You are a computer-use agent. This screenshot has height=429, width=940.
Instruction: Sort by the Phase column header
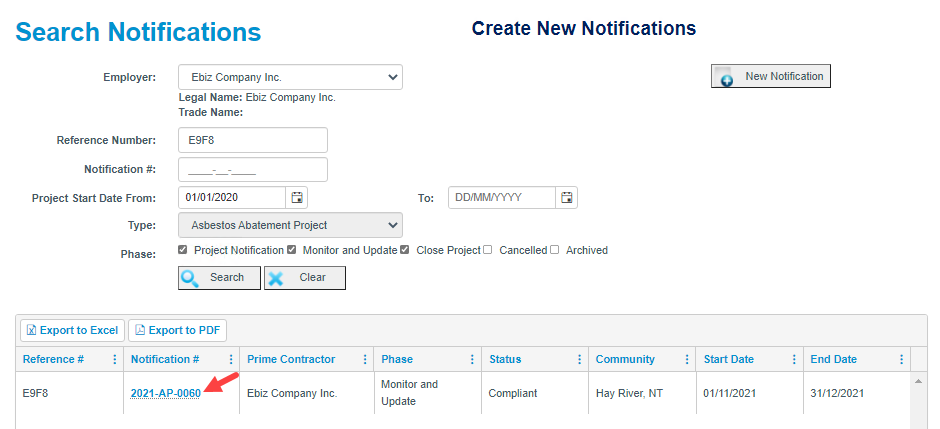tap(397, 359)
